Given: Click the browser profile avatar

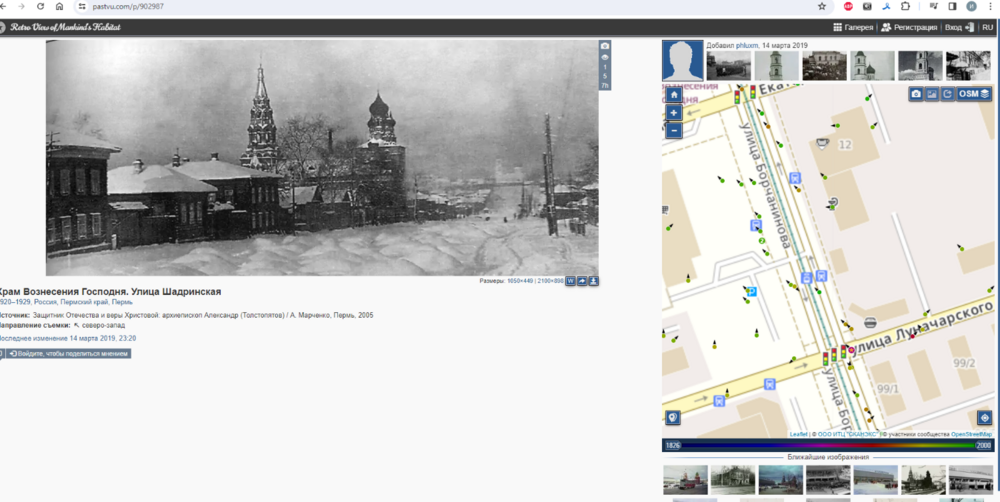Looking at the screenshot, I should pos(971,6).
